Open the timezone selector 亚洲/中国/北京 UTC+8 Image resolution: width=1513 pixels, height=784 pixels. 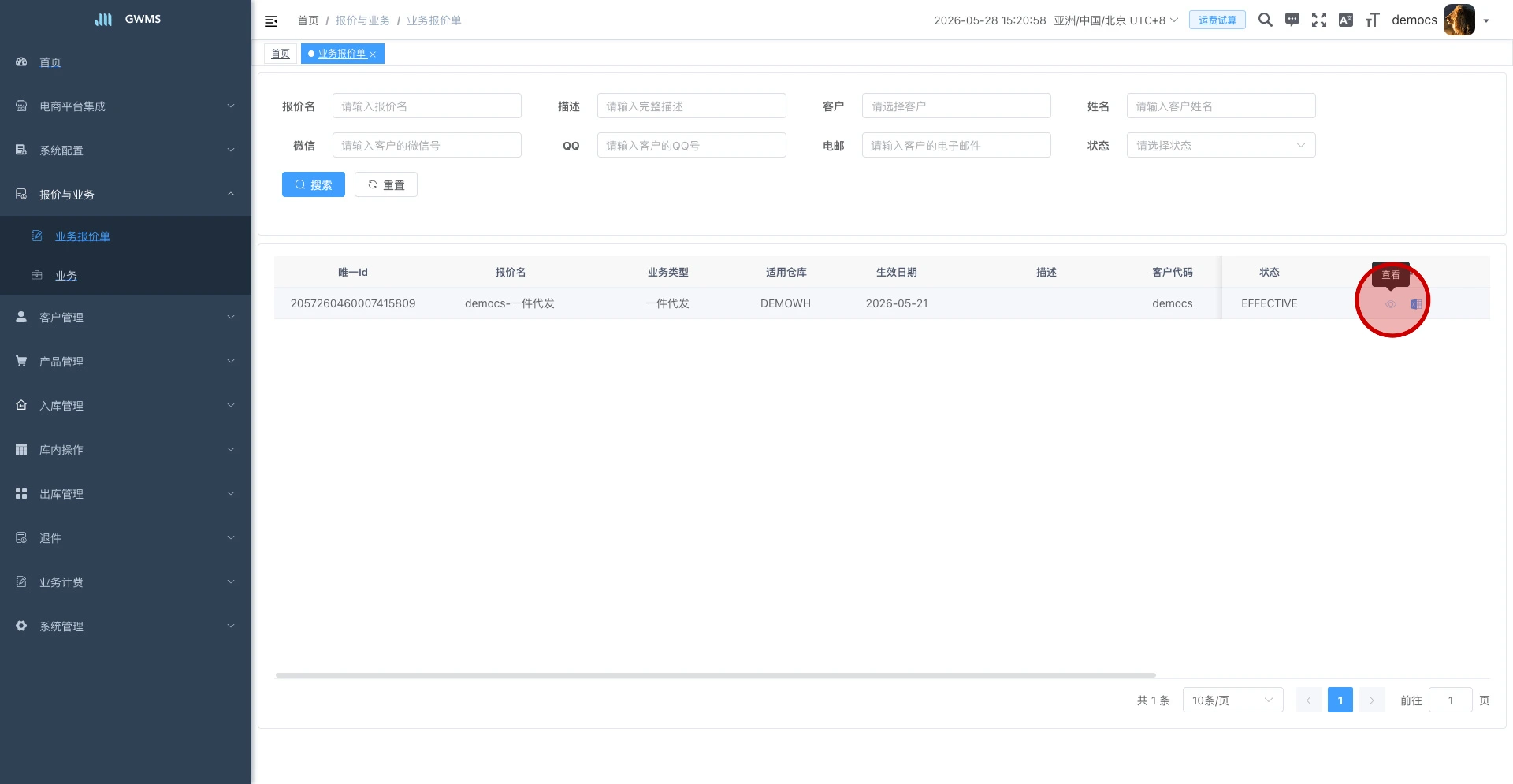click(1116, 20)
